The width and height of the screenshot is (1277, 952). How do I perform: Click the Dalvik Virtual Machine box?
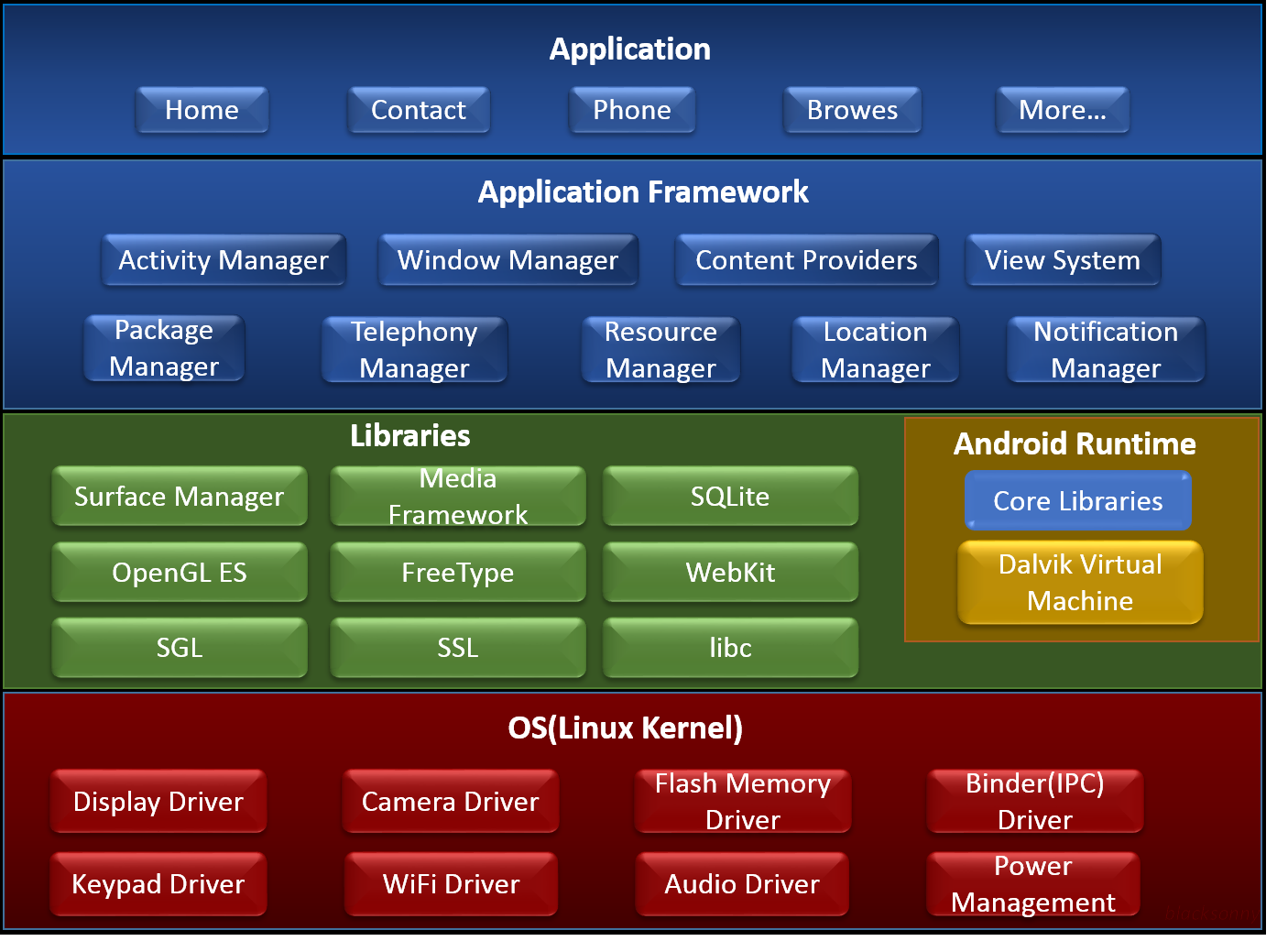(1079, 582)
